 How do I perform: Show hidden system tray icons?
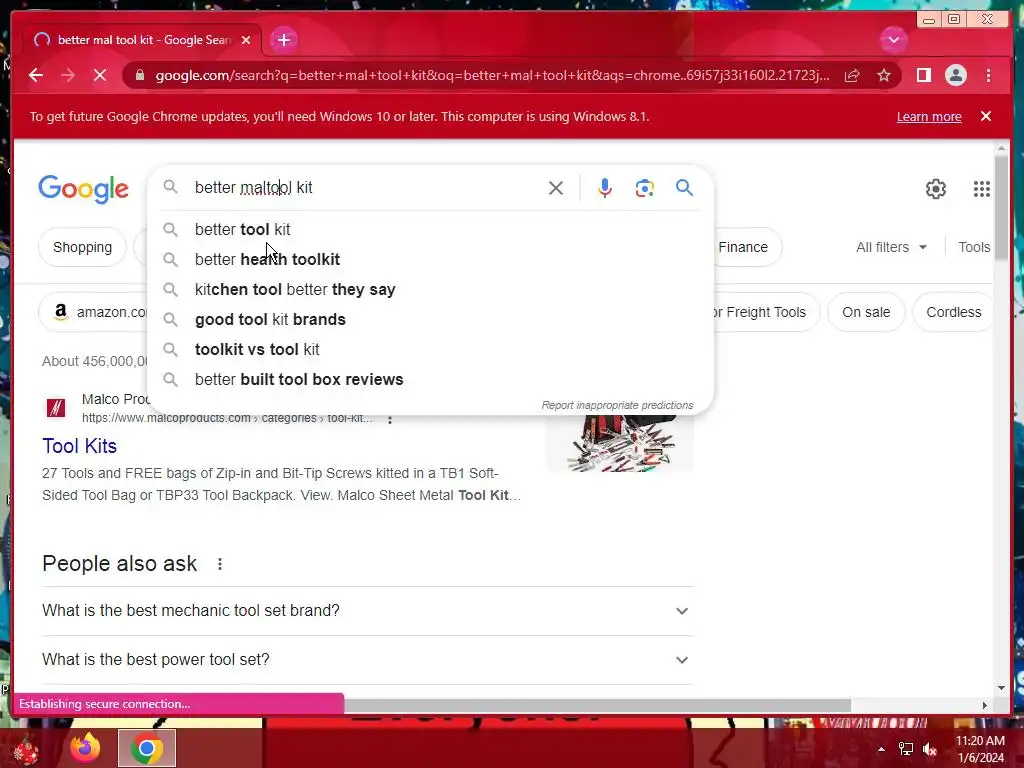pos(881,749)
